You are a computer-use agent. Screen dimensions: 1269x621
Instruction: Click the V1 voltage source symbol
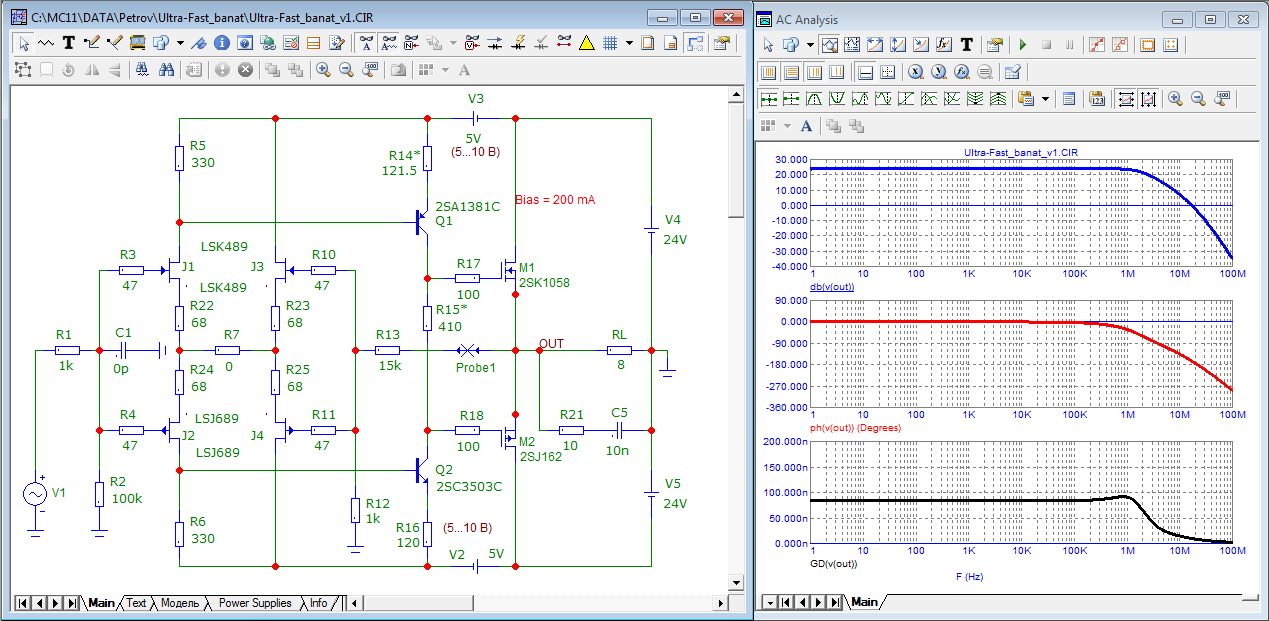[x=35, y=494]
